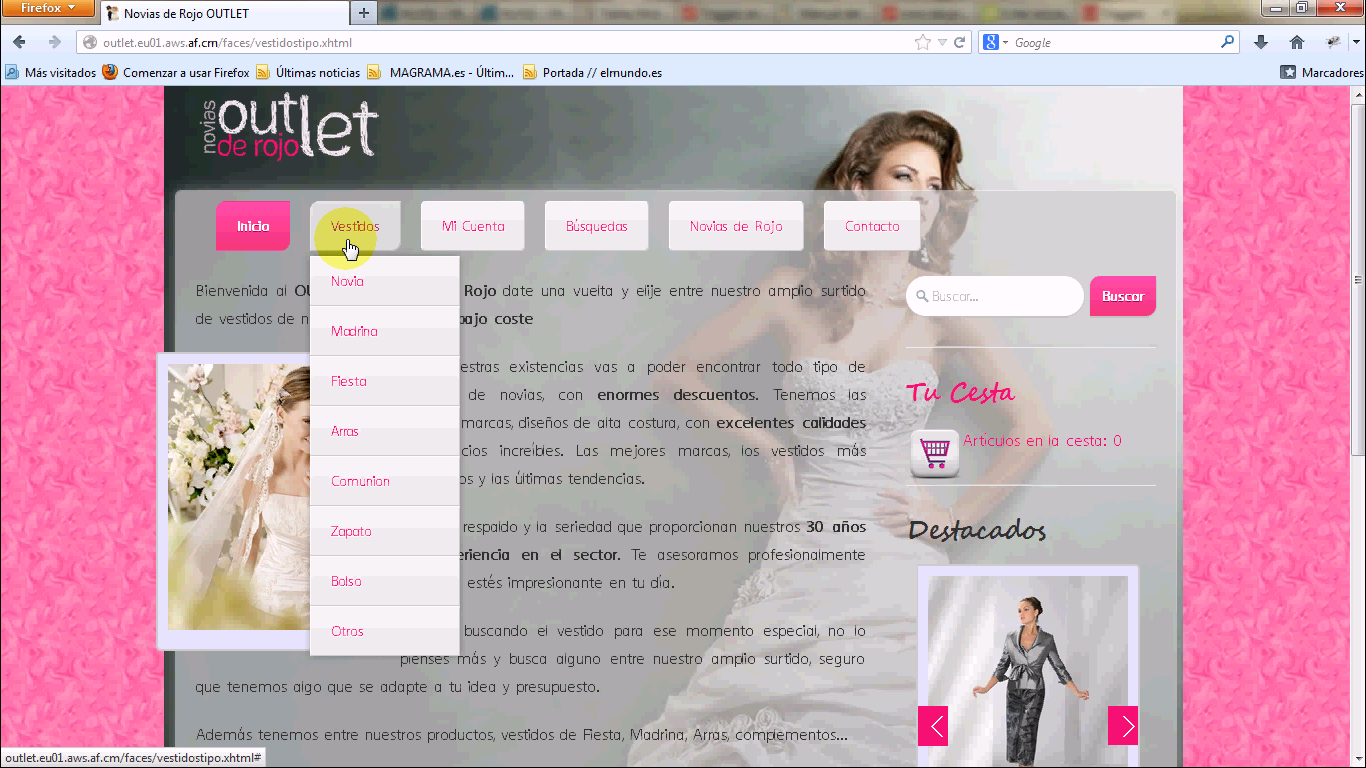Reload page with the refresh icon
Screen dimensions: 1366x768
(960, 43)
